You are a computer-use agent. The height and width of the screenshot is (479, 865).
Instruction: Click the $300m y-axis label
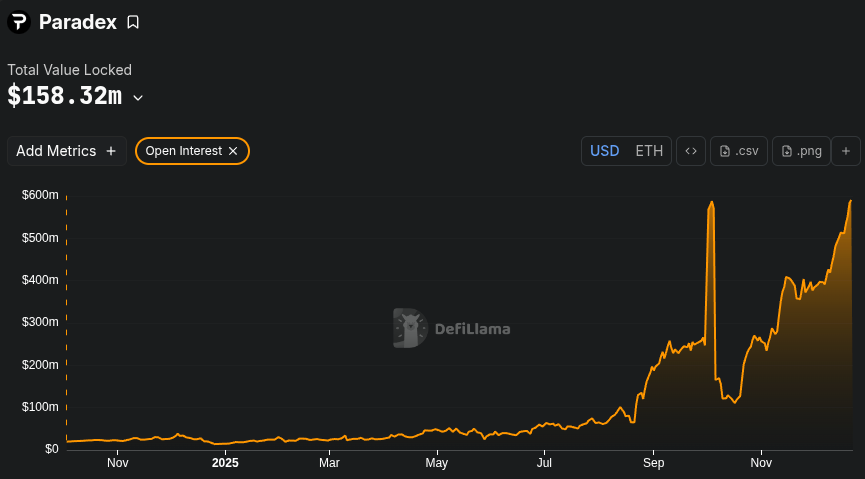[x=40, y=322]
